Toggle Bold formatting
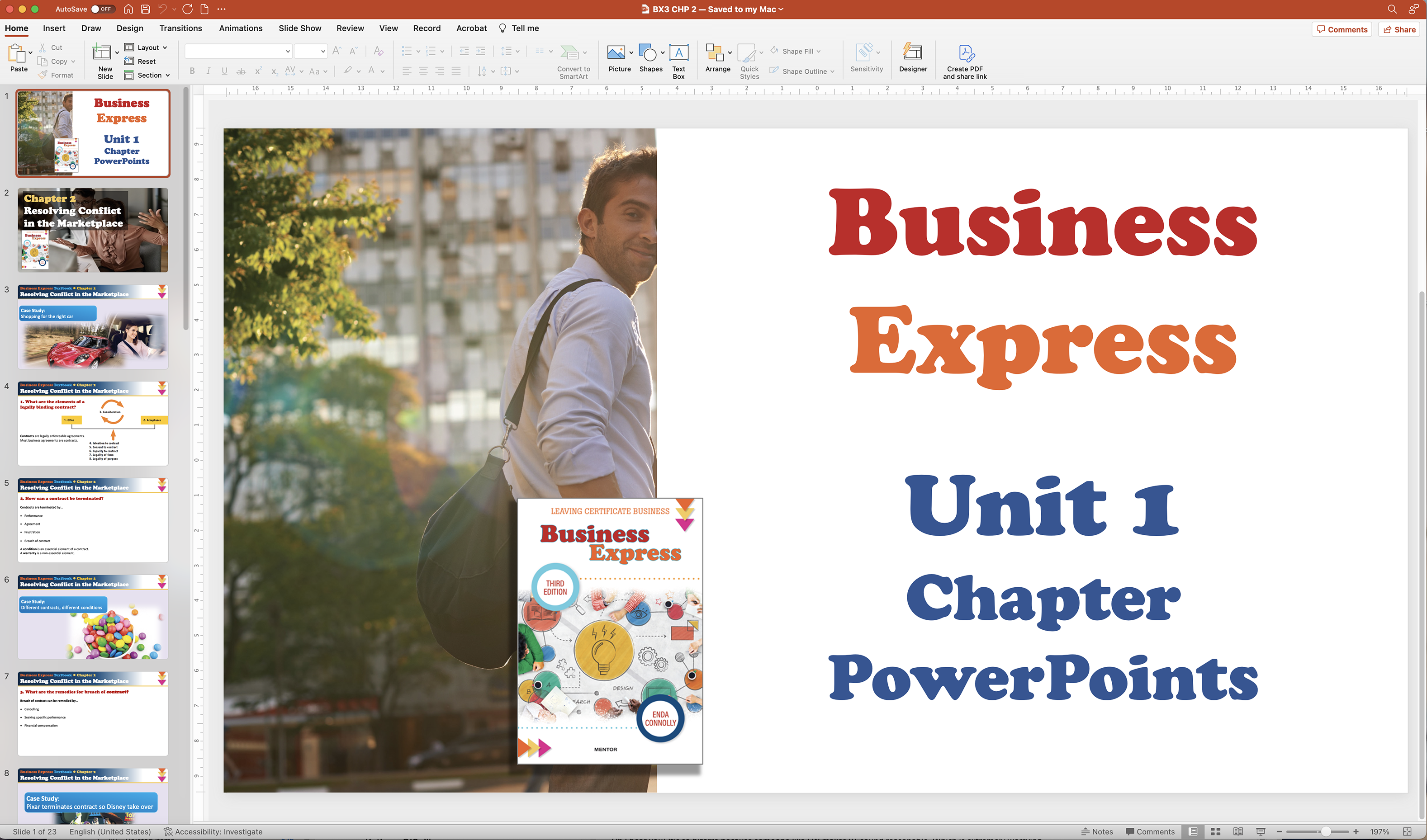 (x=192, y=71)
